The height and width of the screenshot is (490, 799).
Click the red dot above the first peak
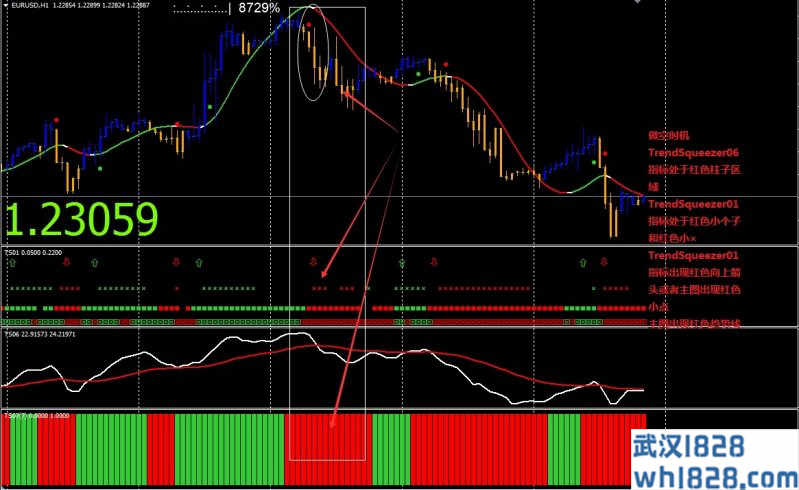click(x=57, y=119)
